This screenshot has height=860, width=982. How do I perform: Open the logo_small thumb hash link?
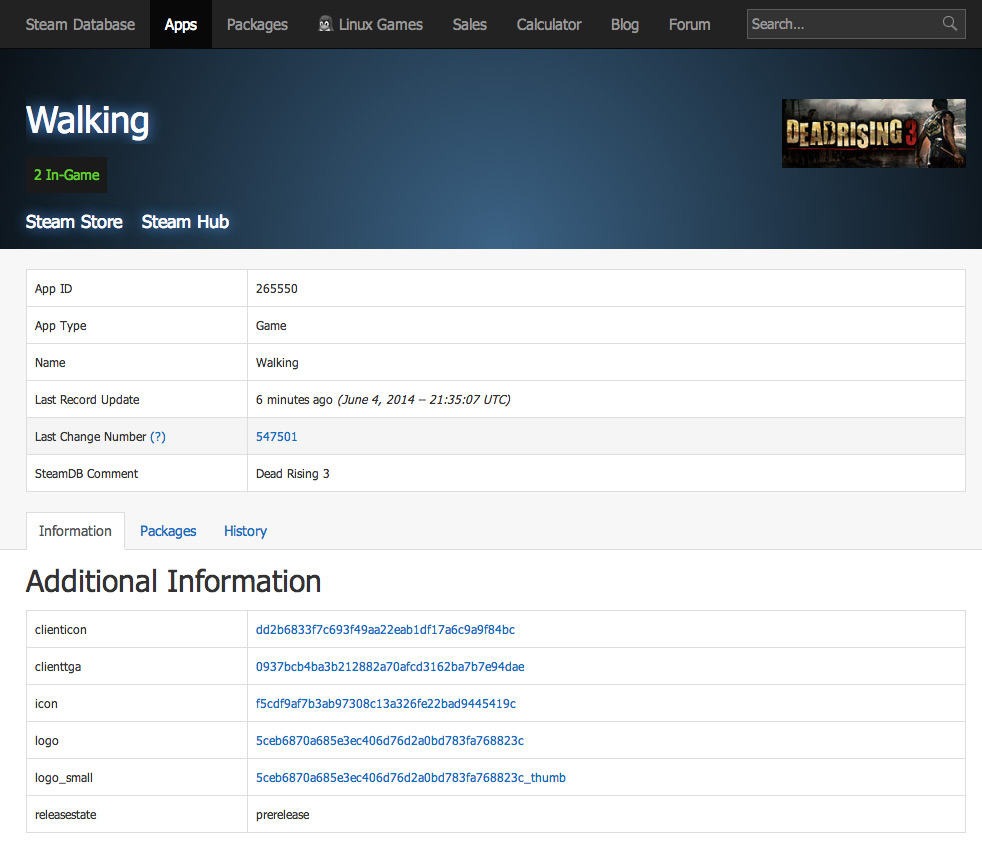410,778
